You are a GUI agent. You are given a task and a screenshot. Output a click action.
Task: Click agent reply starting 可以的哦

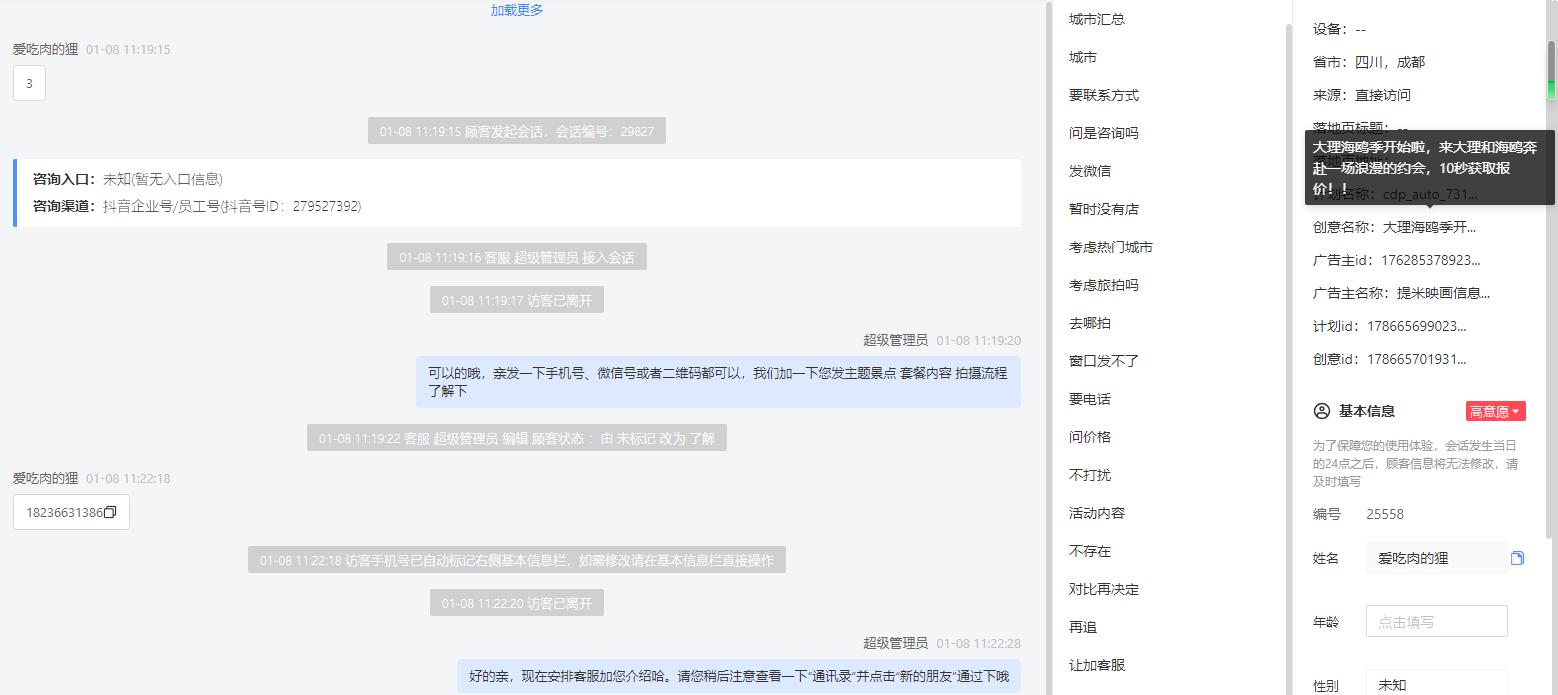tap(718, 382)
